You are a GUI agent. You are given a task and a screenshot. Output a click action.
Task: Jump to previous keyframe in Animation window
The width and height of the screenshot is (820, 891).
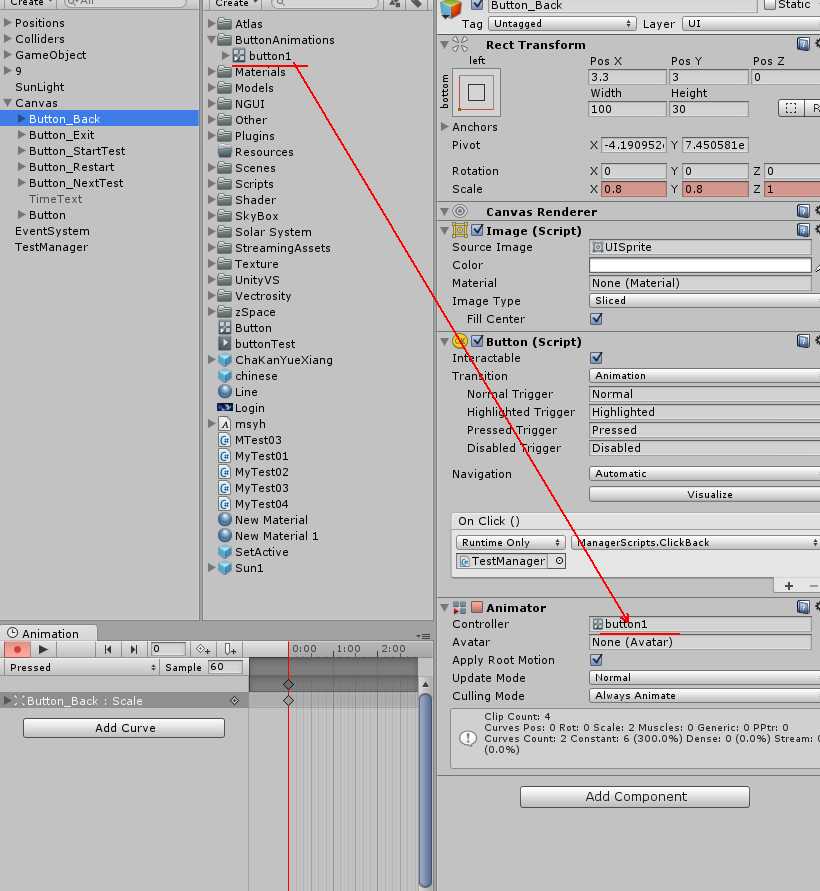tap(107, 649)
